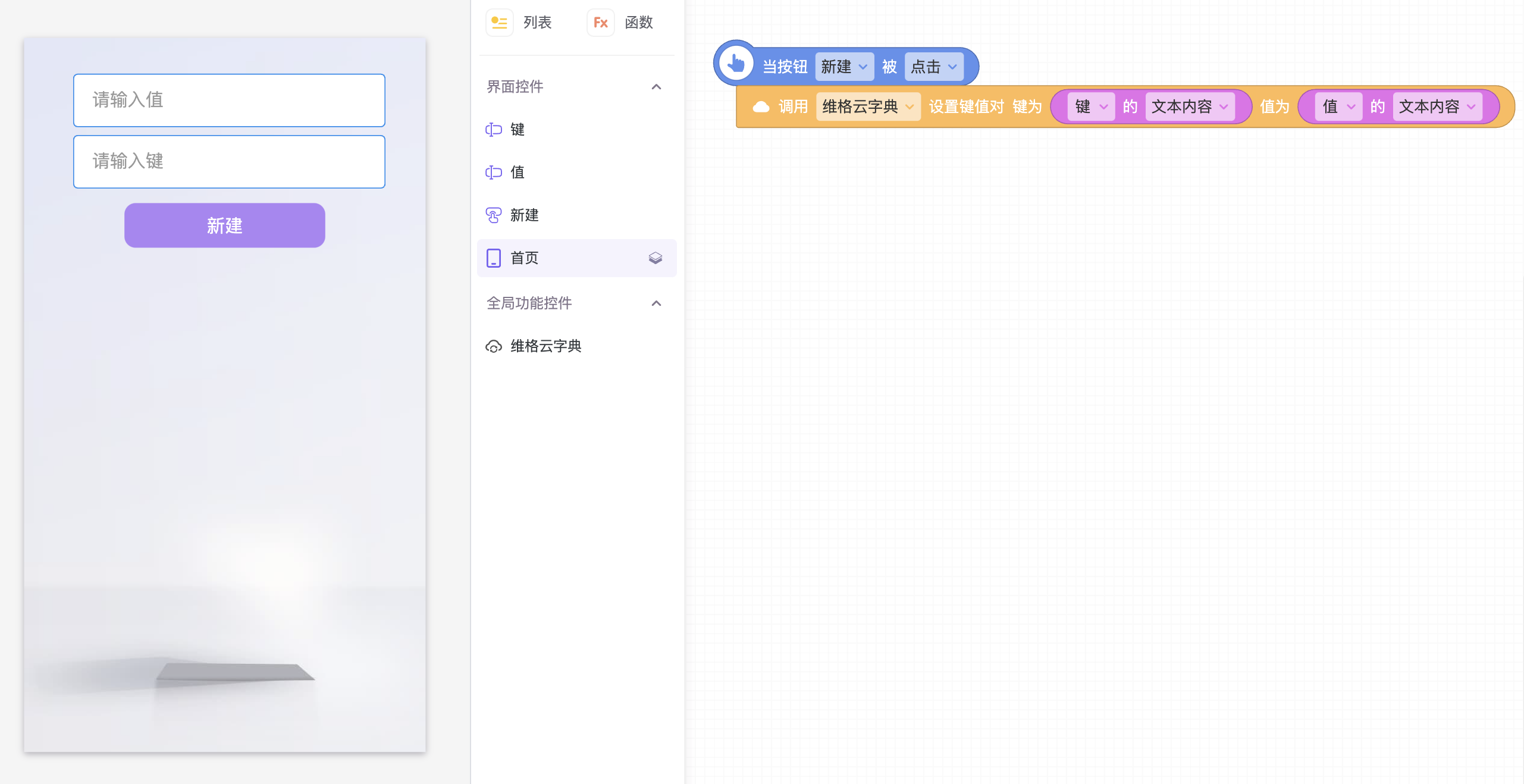This screenshot has height=784, width=1524.
Task: Collapse the 界面控件 section
Action: click(x=656, y=87)
